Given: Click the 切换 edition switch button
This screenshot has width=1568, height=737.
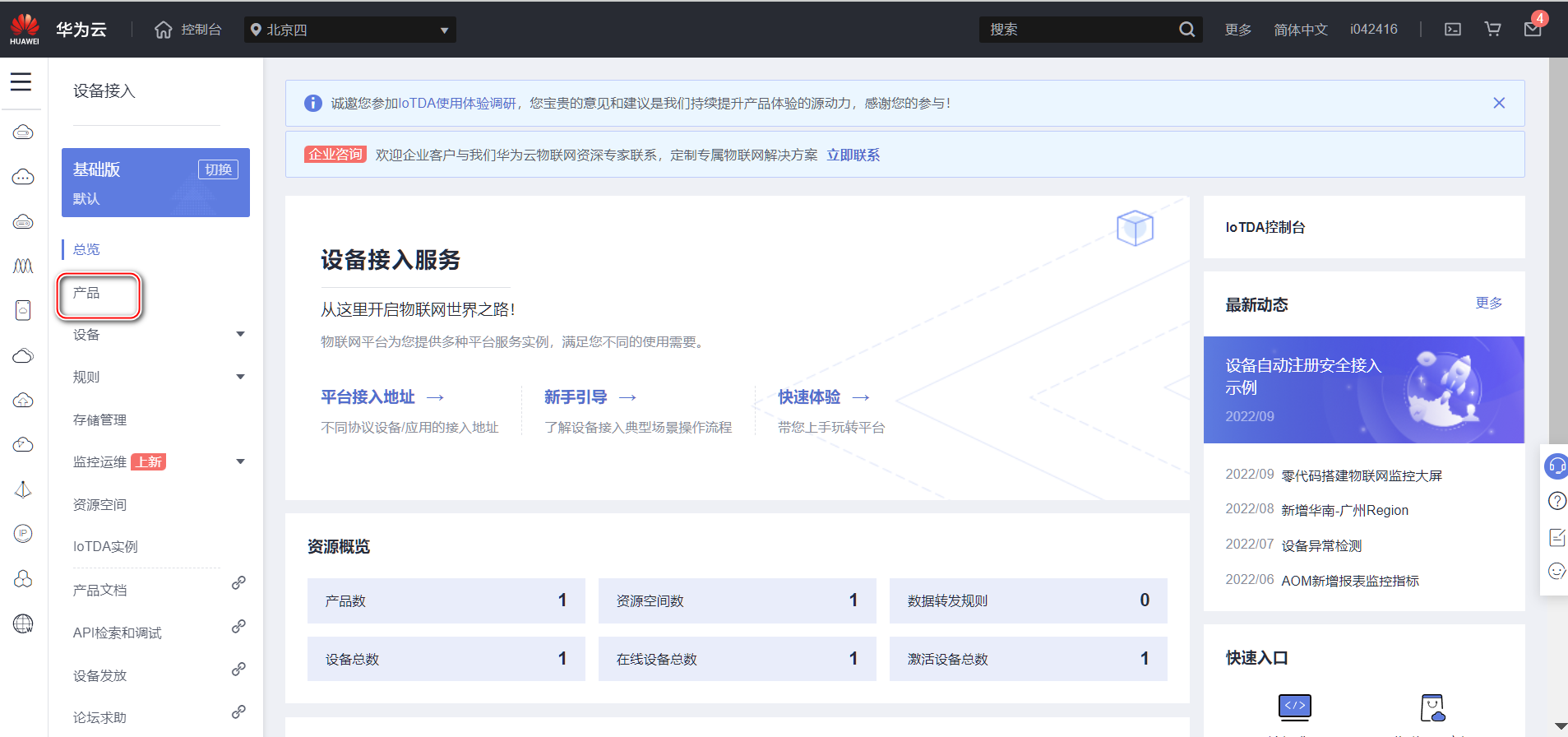Looking at the screenshot, I should tap(218, 169).
